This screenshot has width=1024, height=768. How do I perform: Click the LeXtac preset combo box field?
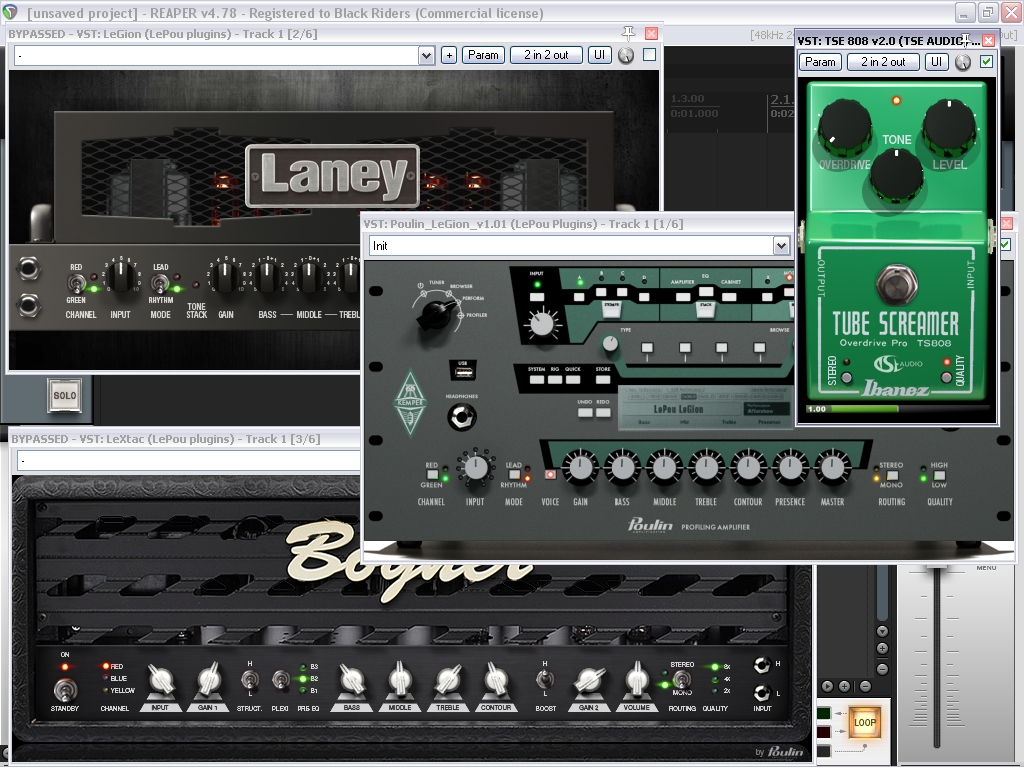click(188, 460)
